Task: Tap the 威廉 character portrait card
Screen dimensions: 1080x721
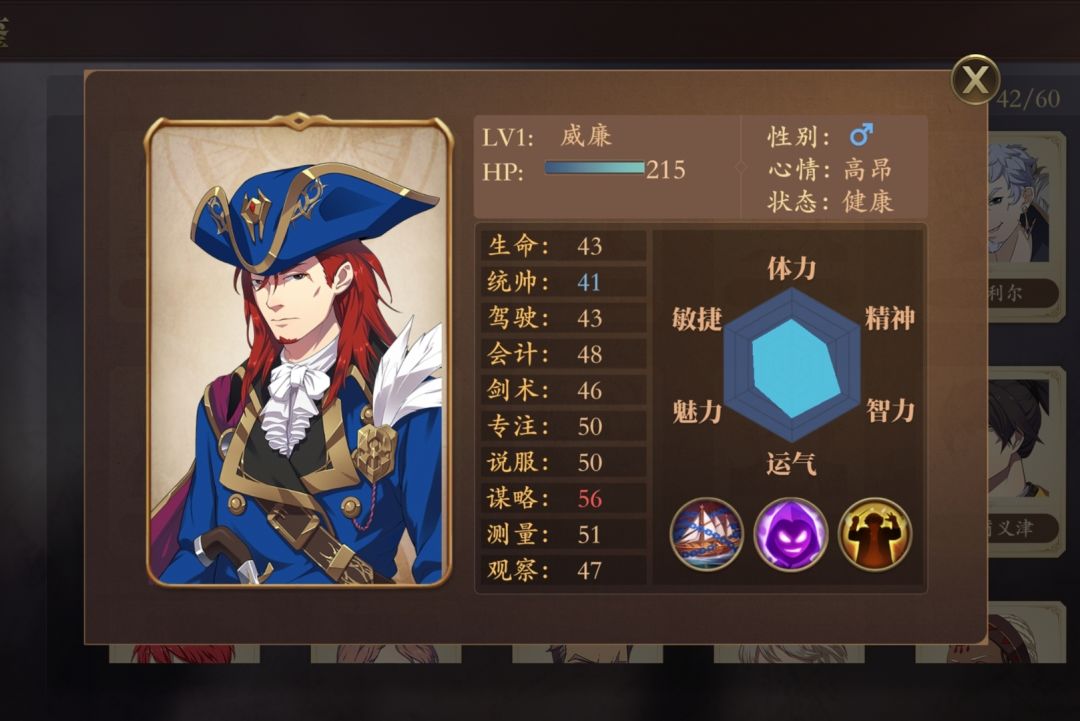Action: click(299, 351)
